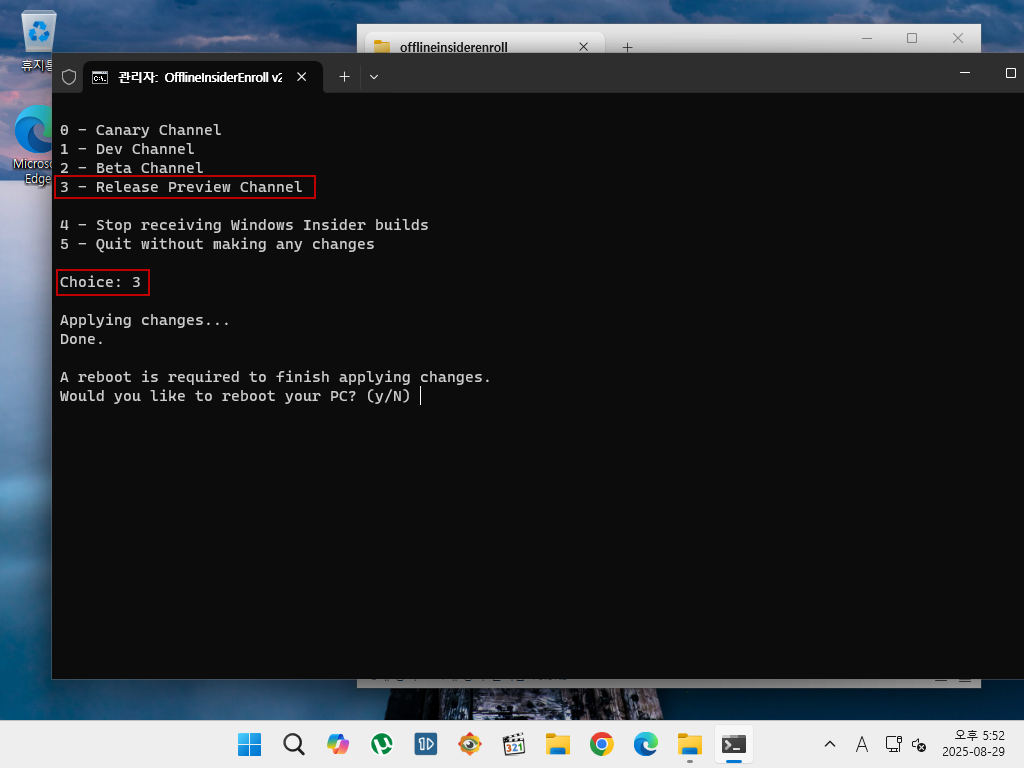Close the OfflineInsiderEnroll terminal tab
This screenshot has width=1024, height=768.
coord(302,77)
